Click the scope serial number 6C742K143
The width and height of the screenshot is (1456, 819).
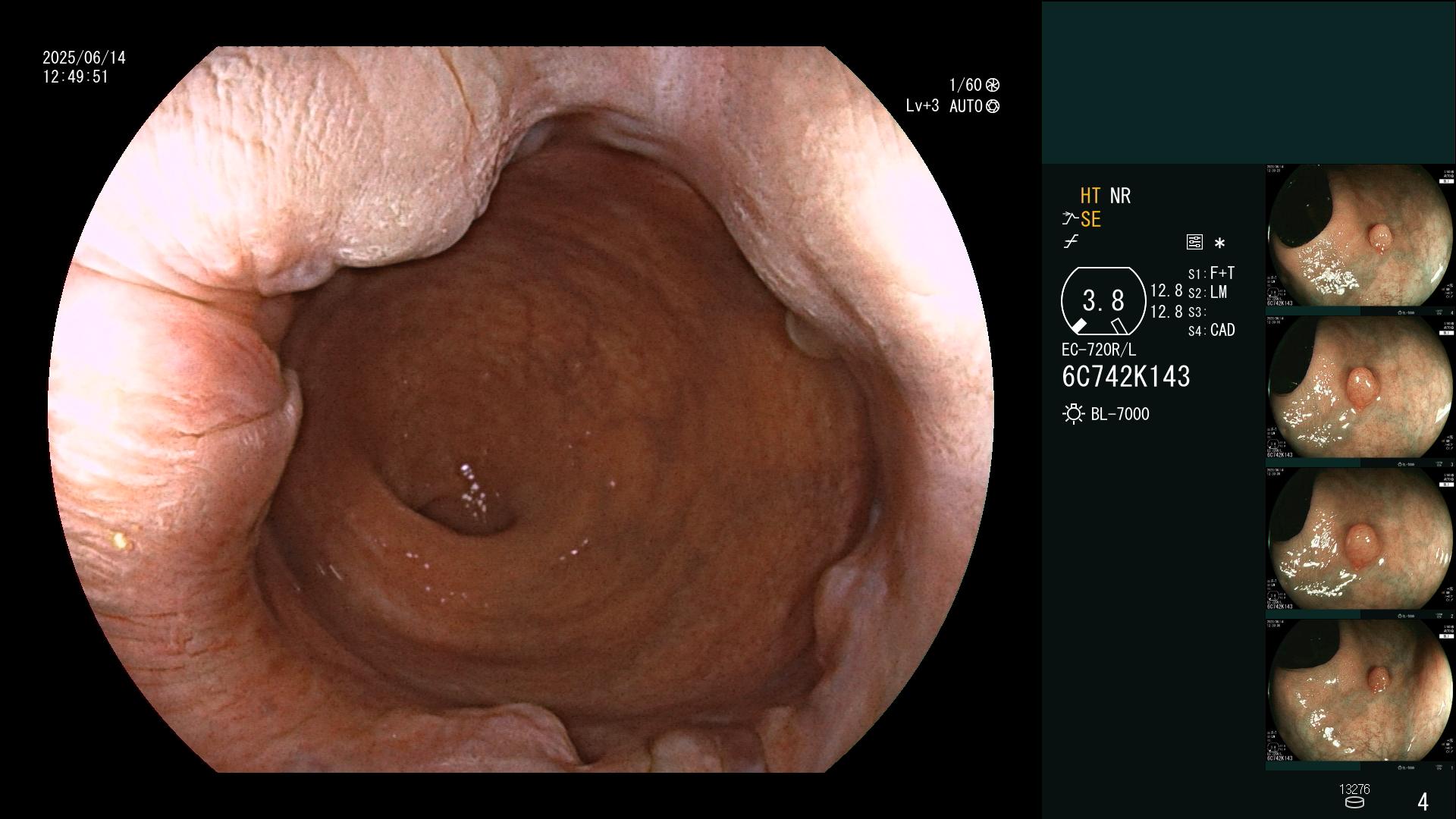click(x=1126, y=376)
